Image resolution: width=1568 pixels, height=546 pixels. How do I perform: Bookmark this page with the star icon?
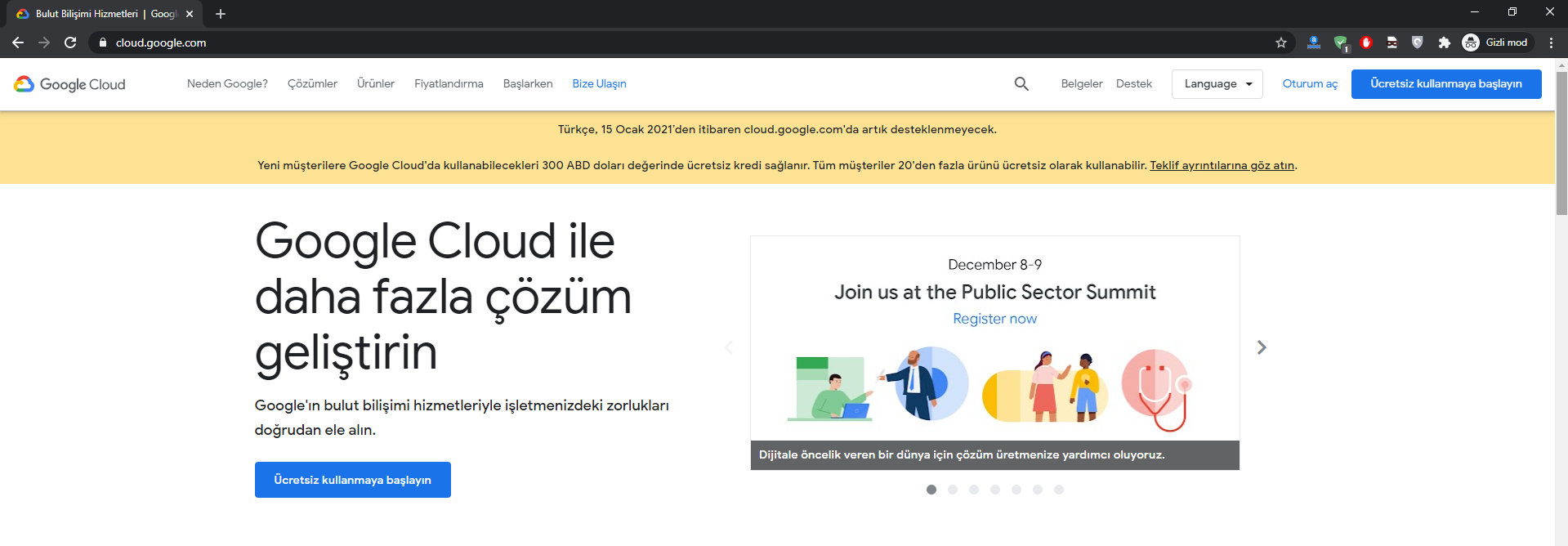tap(1281, 43)
